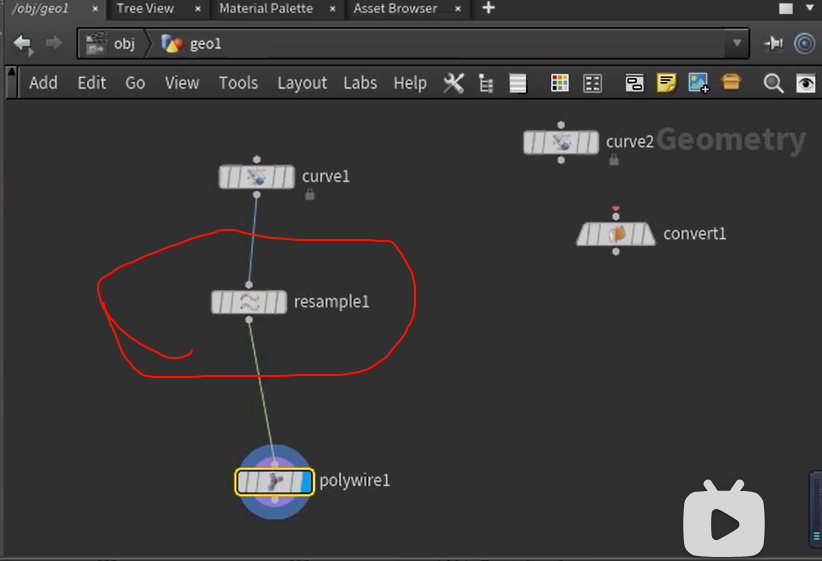Click the curve1 node name label

pos(326,177)
